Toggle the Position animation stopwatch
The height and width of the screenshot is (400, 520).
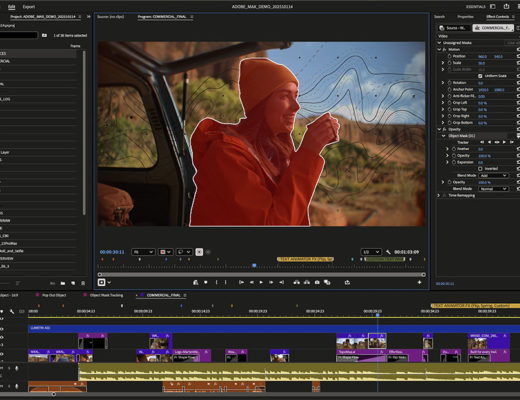(450, 56)
